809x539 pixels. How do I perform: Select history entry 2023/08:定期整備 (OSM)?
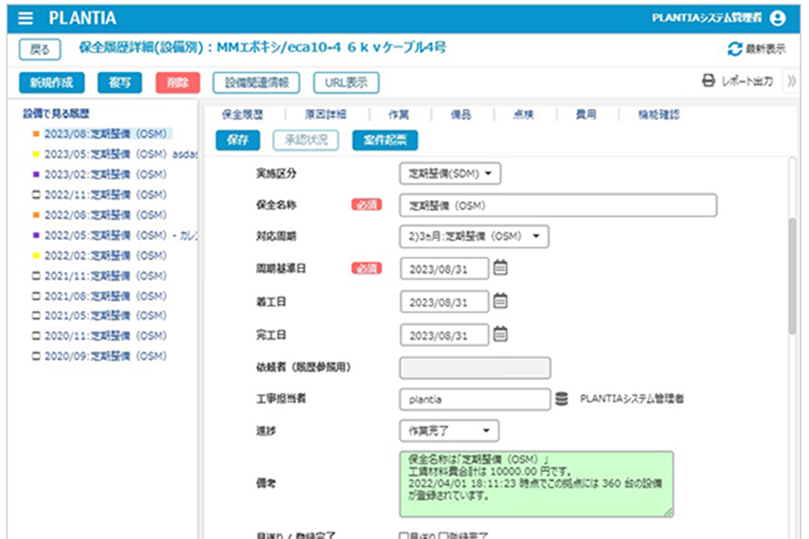[106, 134]
